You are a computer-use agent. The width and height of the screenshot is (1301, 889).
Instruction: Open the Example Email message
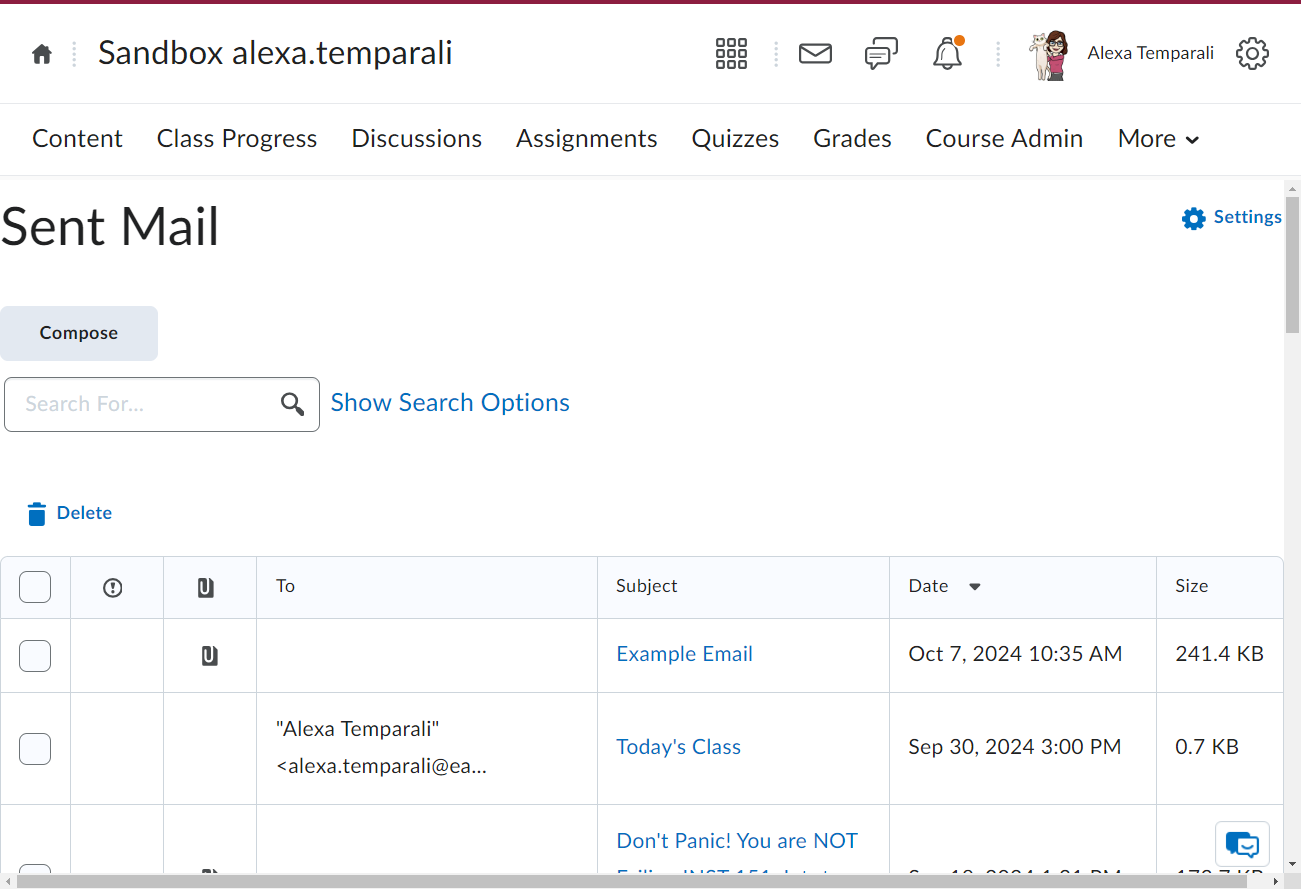click(685, 654)
